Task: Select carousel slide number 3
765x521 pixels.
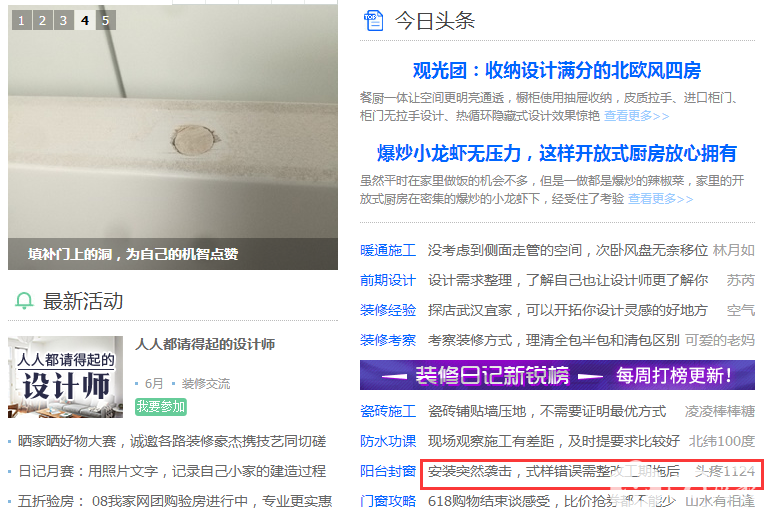Action: [x=63, y=20]
